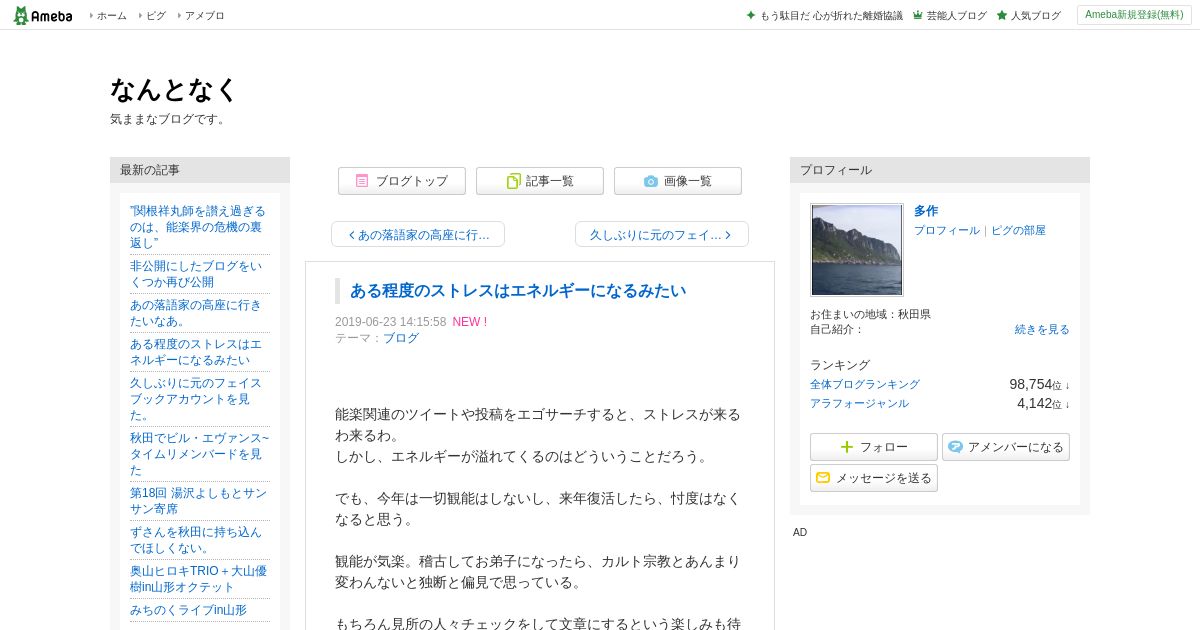Image resolution: width=1200 pixels, height=630 pixels.
Task: Click the お住まいの地域：秋田県 text
Action: (x=870, y=314)
